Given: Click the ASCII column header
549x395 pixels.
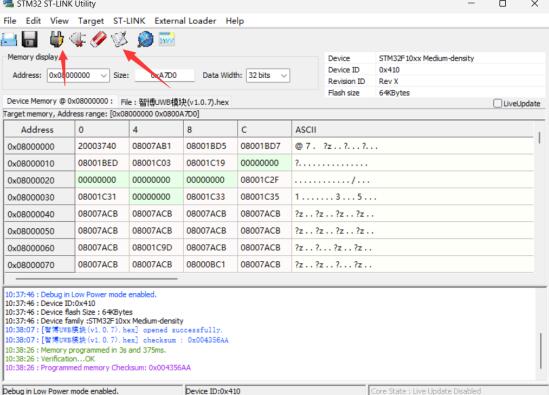Looking at the screenshot, I should pos(412,130).
